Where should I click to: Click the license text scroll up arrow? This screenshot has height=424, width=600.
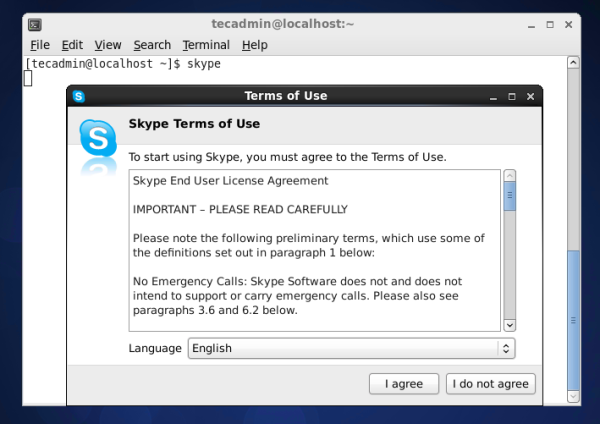[510, 176]
